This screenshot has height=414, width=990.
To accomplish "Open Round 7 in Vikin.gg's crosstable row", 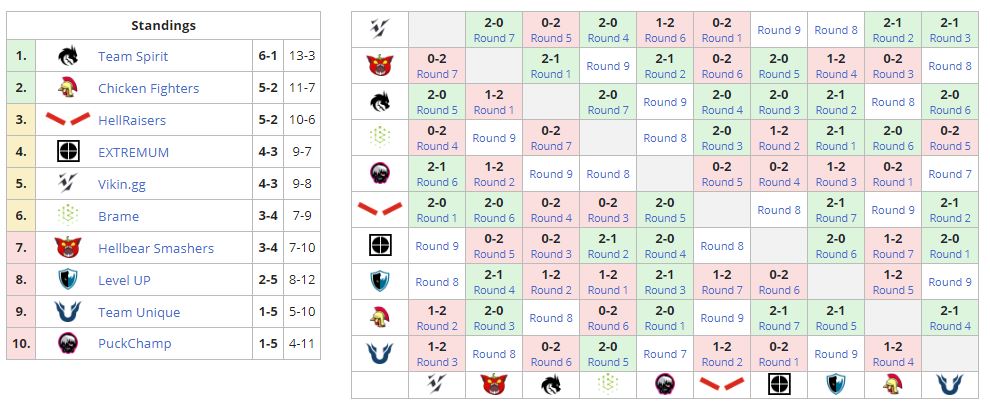I will [x=493, y=38].
